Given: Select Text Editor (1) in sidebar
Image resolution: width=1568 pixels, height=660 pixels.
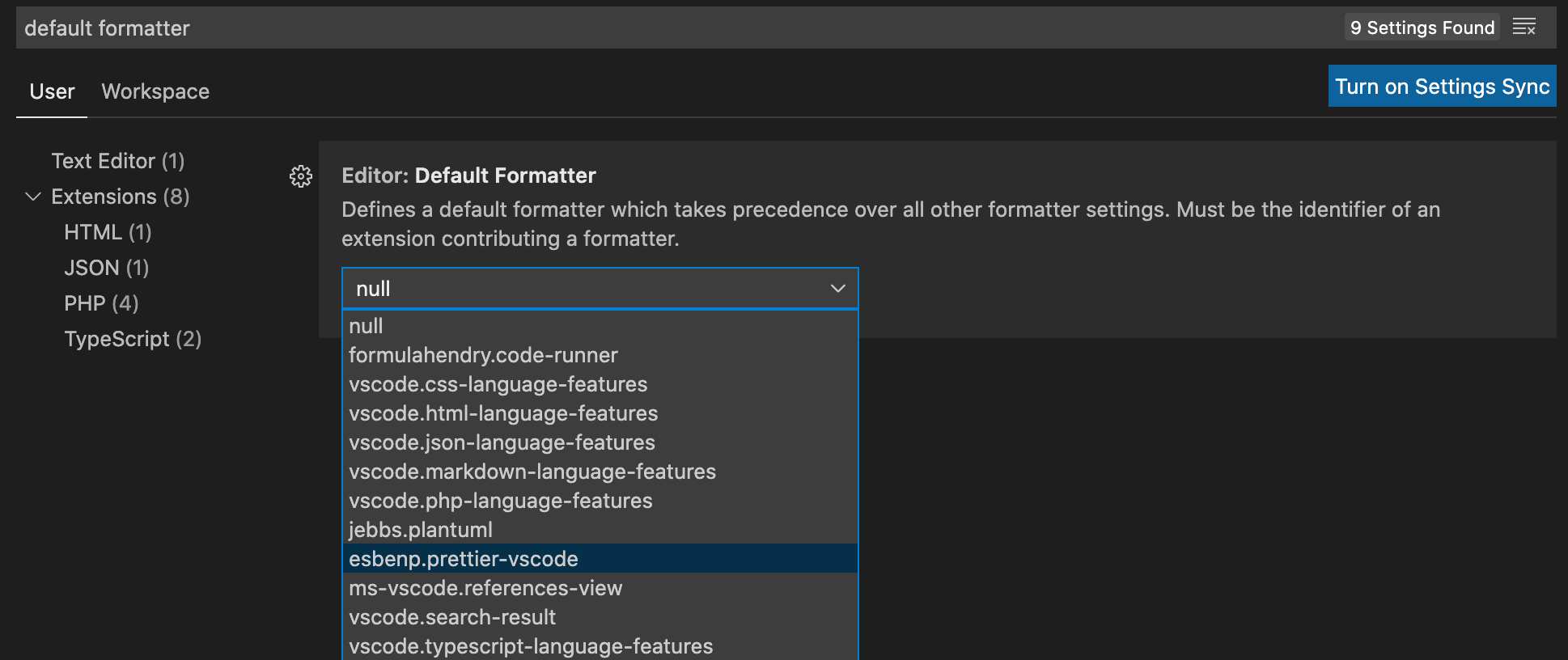Looking at the screenshot, I should click(118, 161).
